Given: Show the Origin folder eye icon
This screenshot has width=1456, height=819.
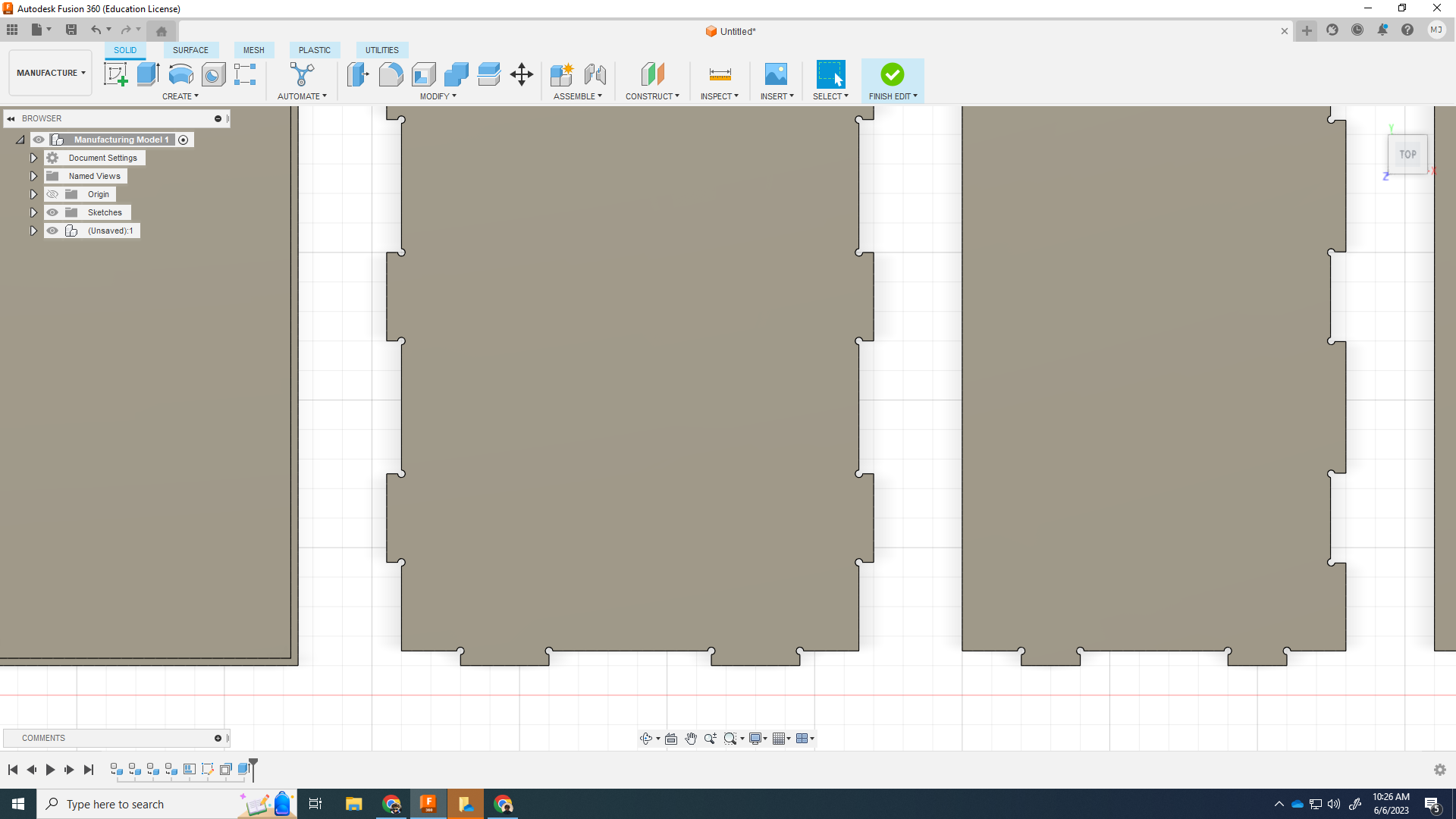Looking at the screenshot, I should (x=52, y=194).
